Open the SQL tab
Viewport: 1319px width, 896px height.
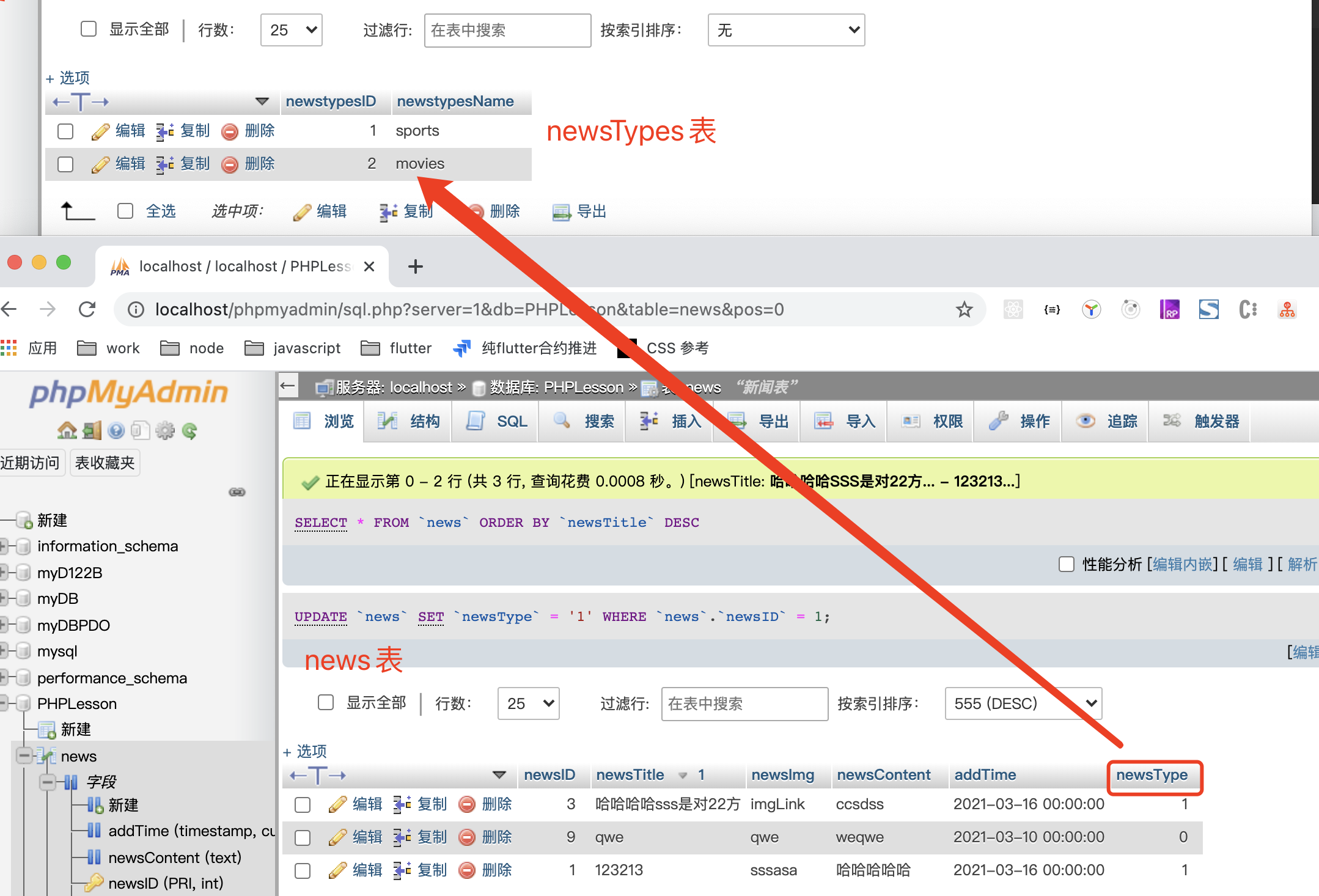point(496,421)
